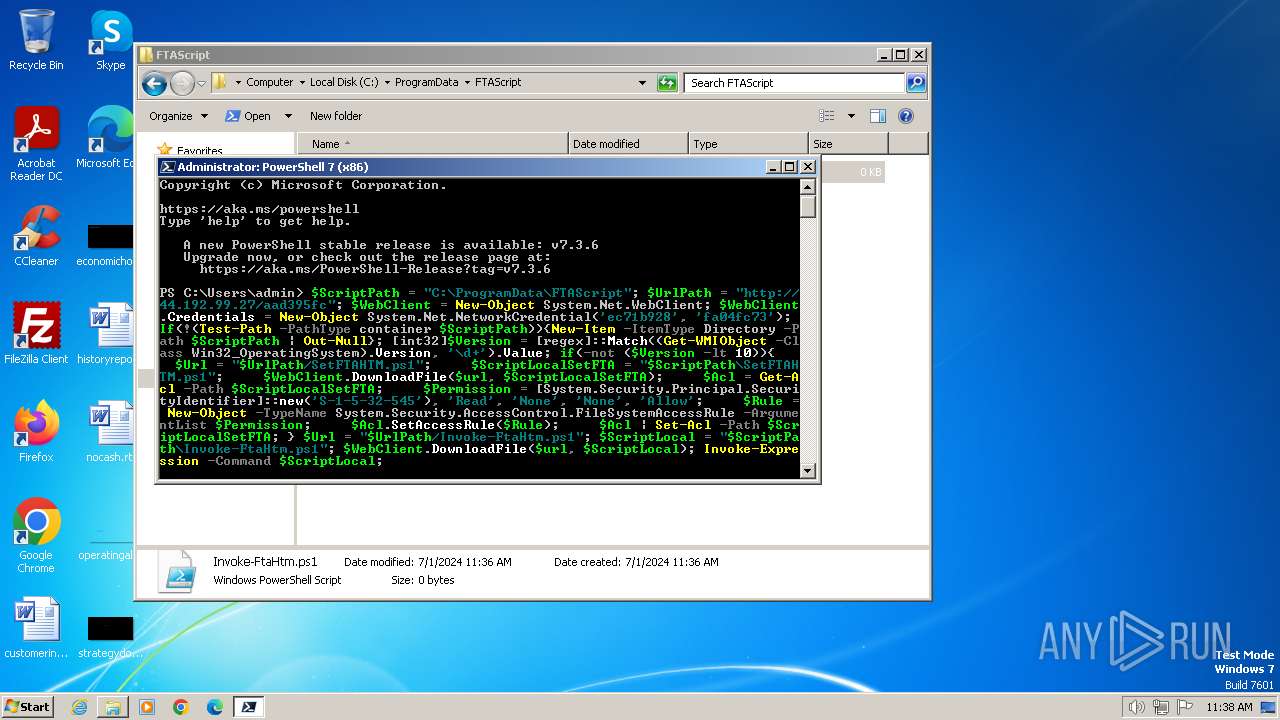1280x720 pixels.
Task: Click Explorer Forward navigation button
Action: click(182, 83)
